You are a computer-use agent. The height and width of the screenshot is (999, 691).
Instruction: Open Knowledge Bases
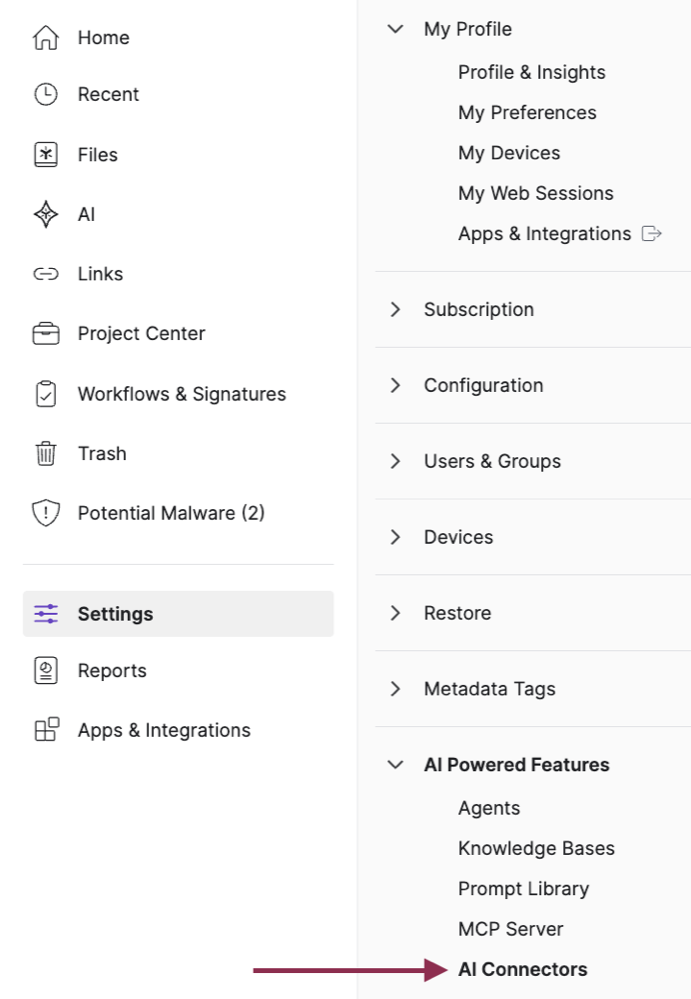tap(536, 849)
